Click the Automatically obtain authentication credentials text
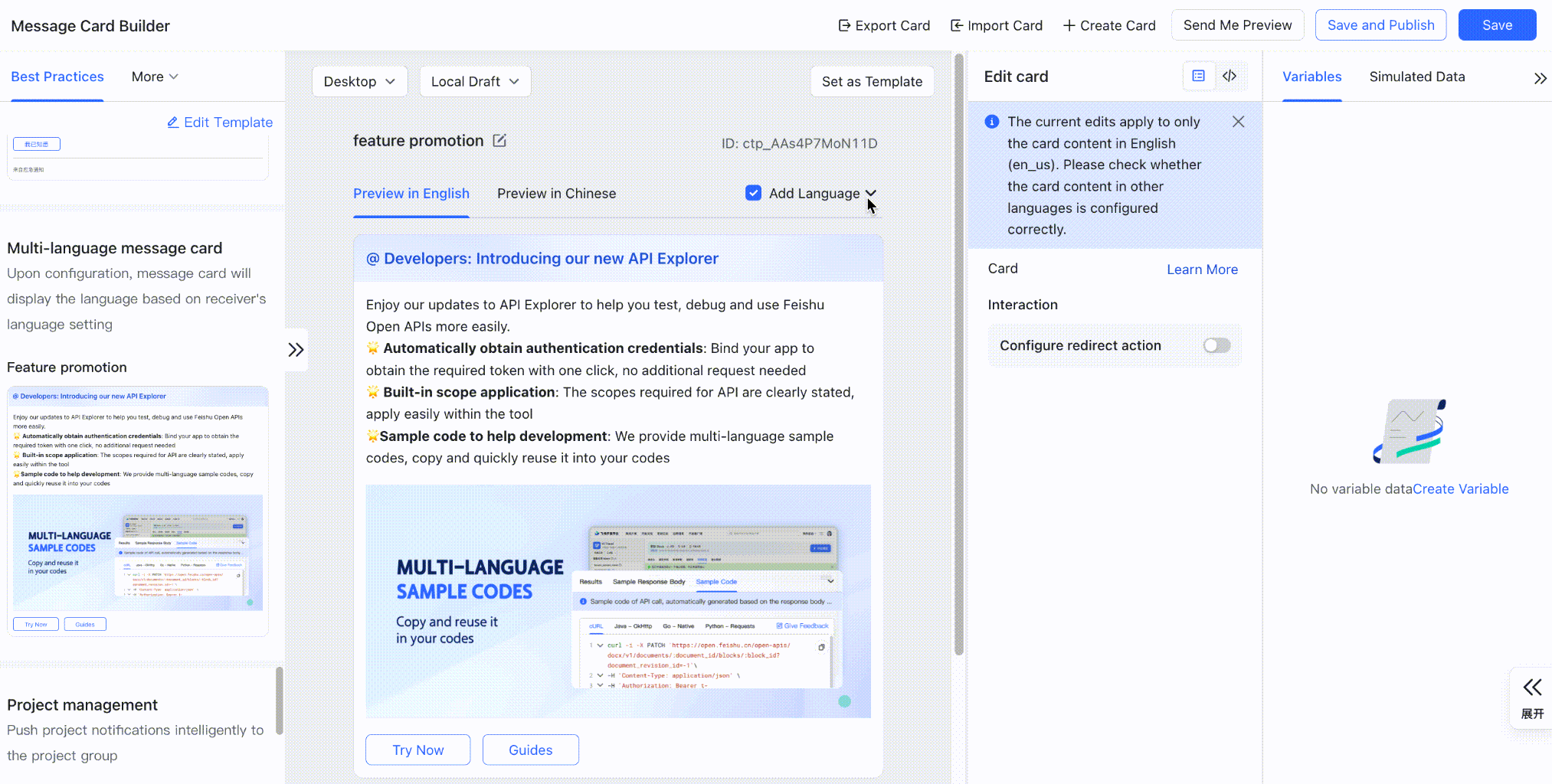The height and width of the screenshot is (784, 1552). [x=543, y=348]
